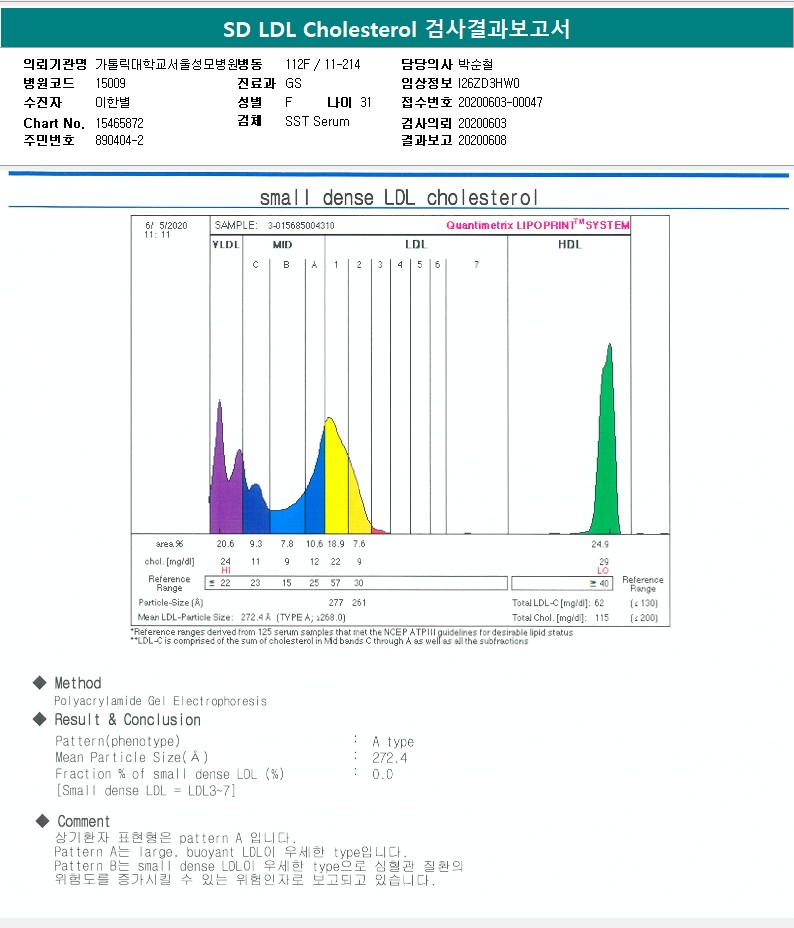Click the 'Quantimetrix LIPOPRINT SYSTEM' label
Screen dimensions: 794x928
click(x=538, y=225)
